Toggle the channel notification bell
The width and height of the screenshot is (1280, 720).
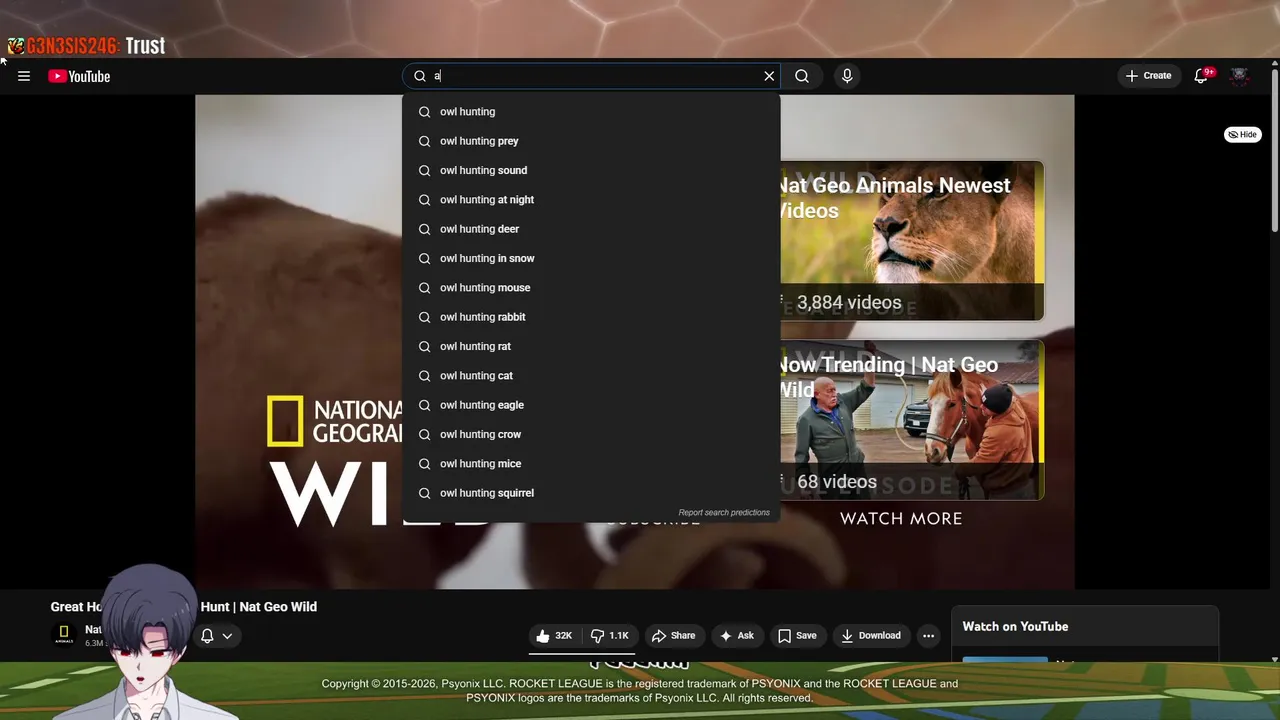[207, 636]
